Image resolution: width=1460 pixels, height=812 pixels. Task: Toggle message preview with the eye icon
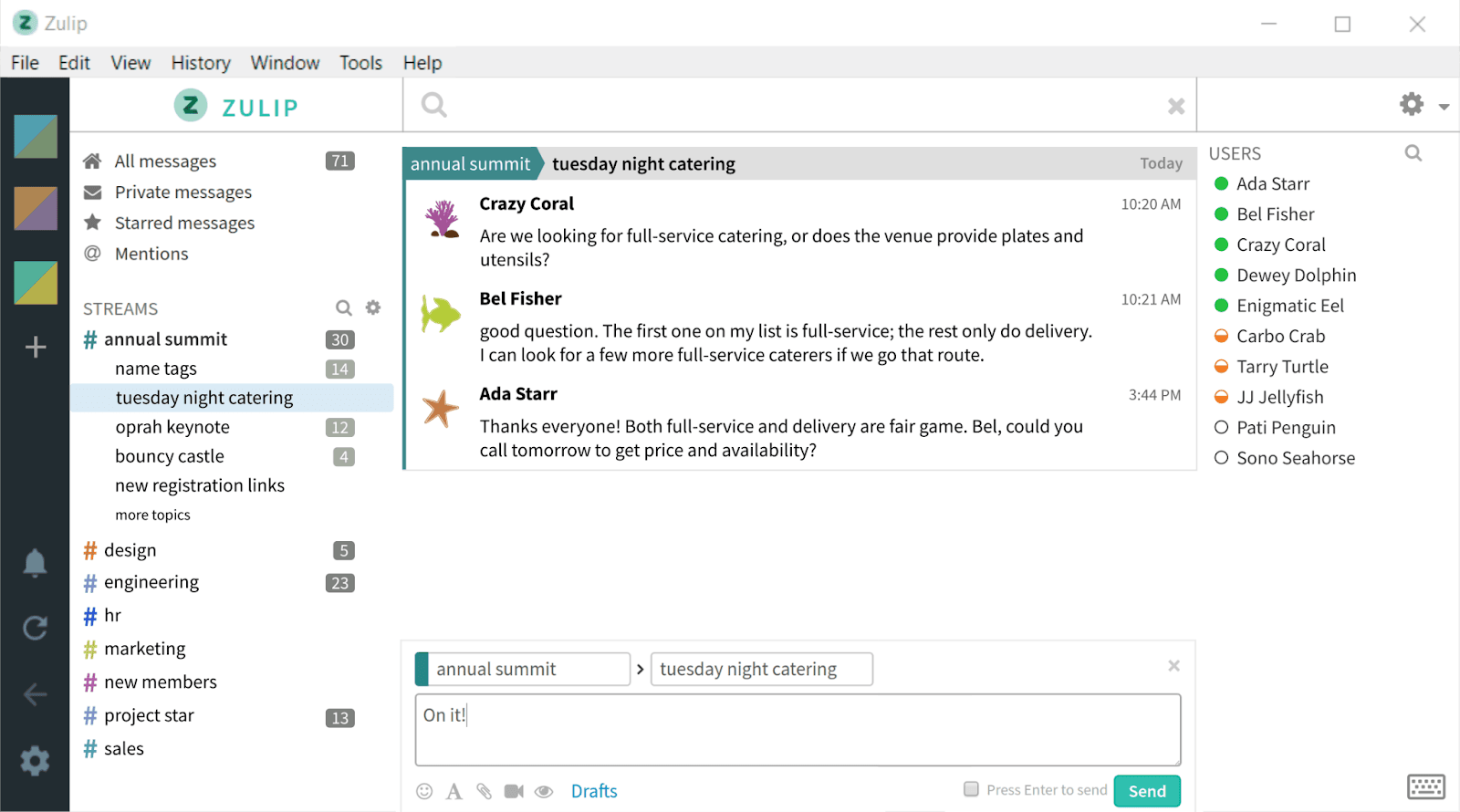pos(544,791)
